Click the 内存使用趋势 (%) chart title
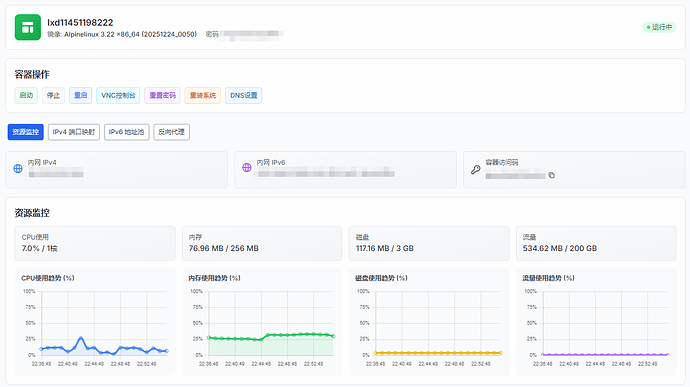This screenshot has width=690, height=387. click(x=214, y=278)
